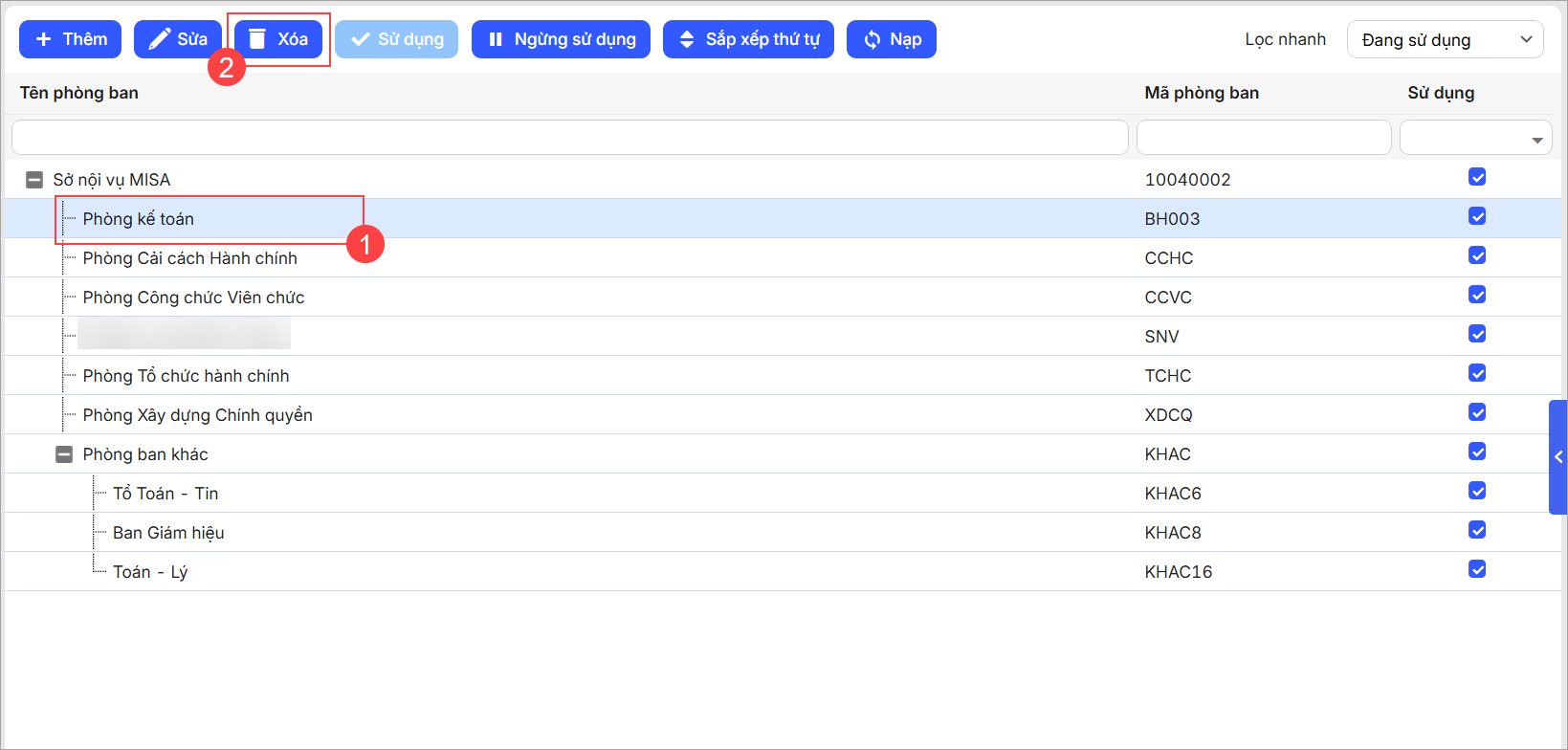This screenshot has width=1568, height=750.
Task: Click the Thêm (add) plus button
Action: point(71,39)
